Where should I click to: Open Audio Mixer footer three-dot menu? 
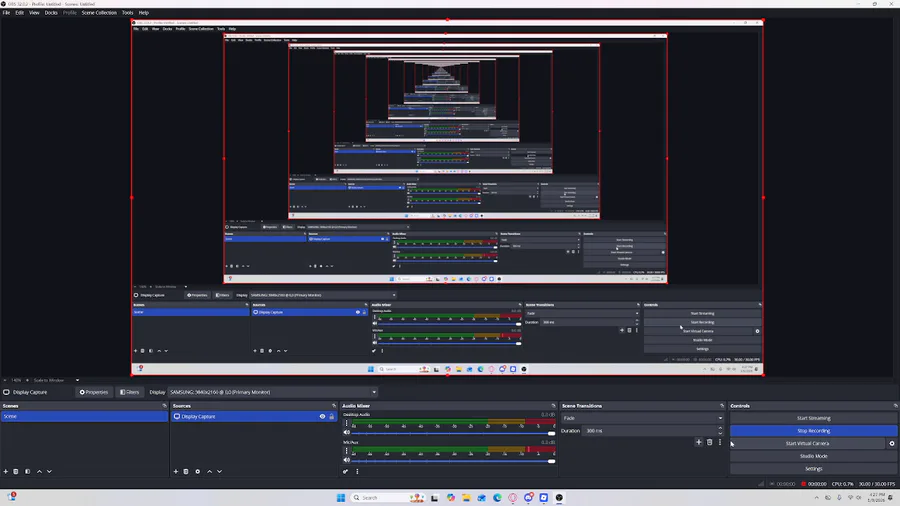pos(357,472)
